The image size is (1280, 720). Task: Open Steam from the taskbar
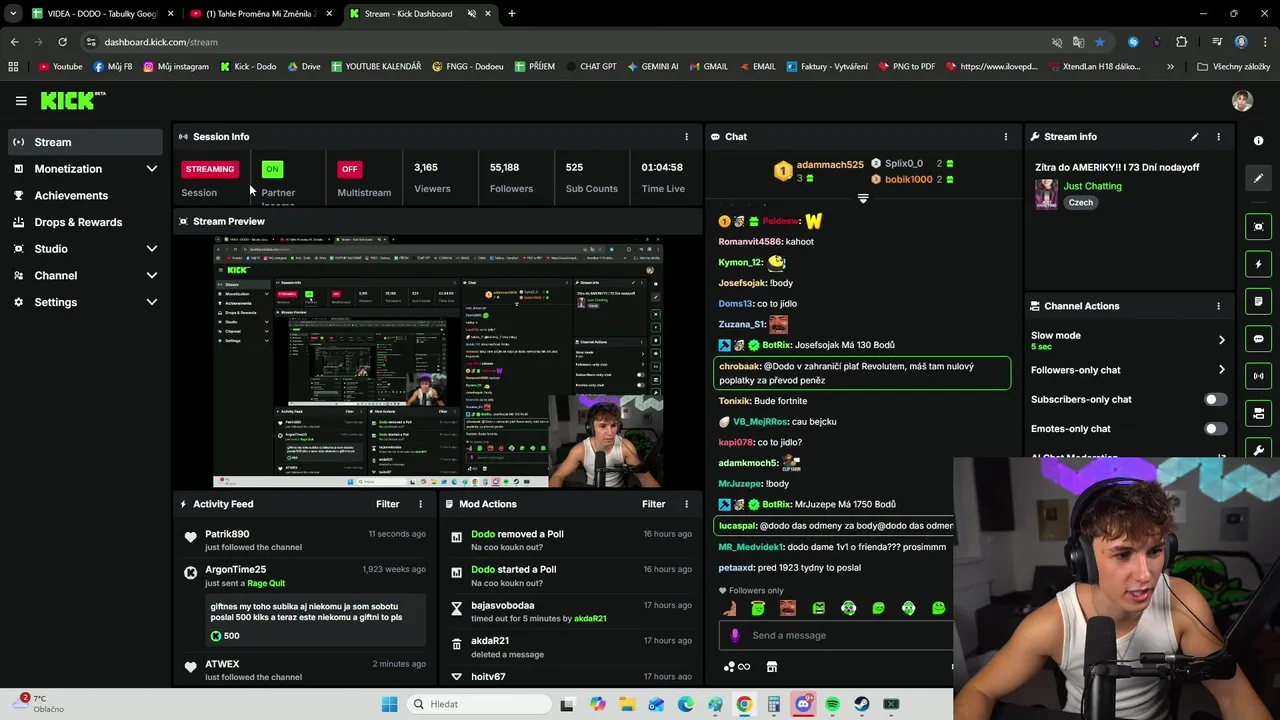(x=862, y=704)
